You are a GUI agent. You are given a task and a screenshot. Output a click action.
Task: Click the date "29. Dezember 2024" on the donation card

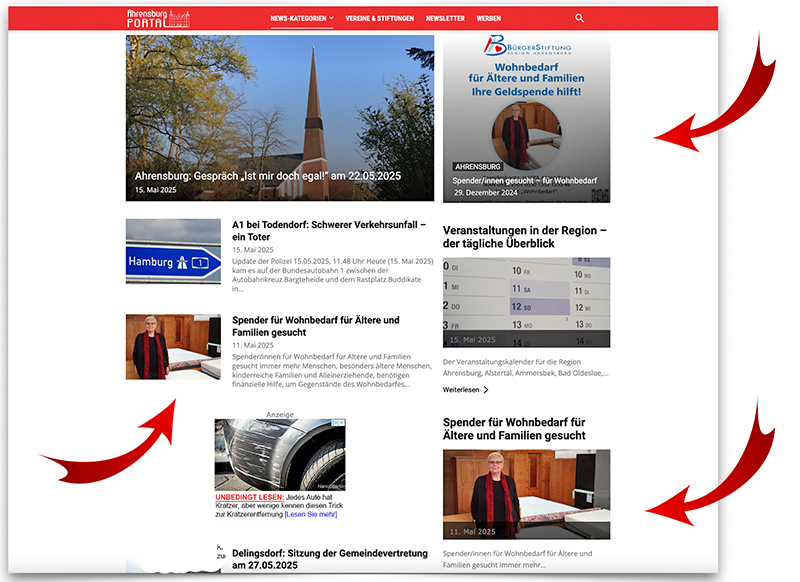tap(486, 192)
